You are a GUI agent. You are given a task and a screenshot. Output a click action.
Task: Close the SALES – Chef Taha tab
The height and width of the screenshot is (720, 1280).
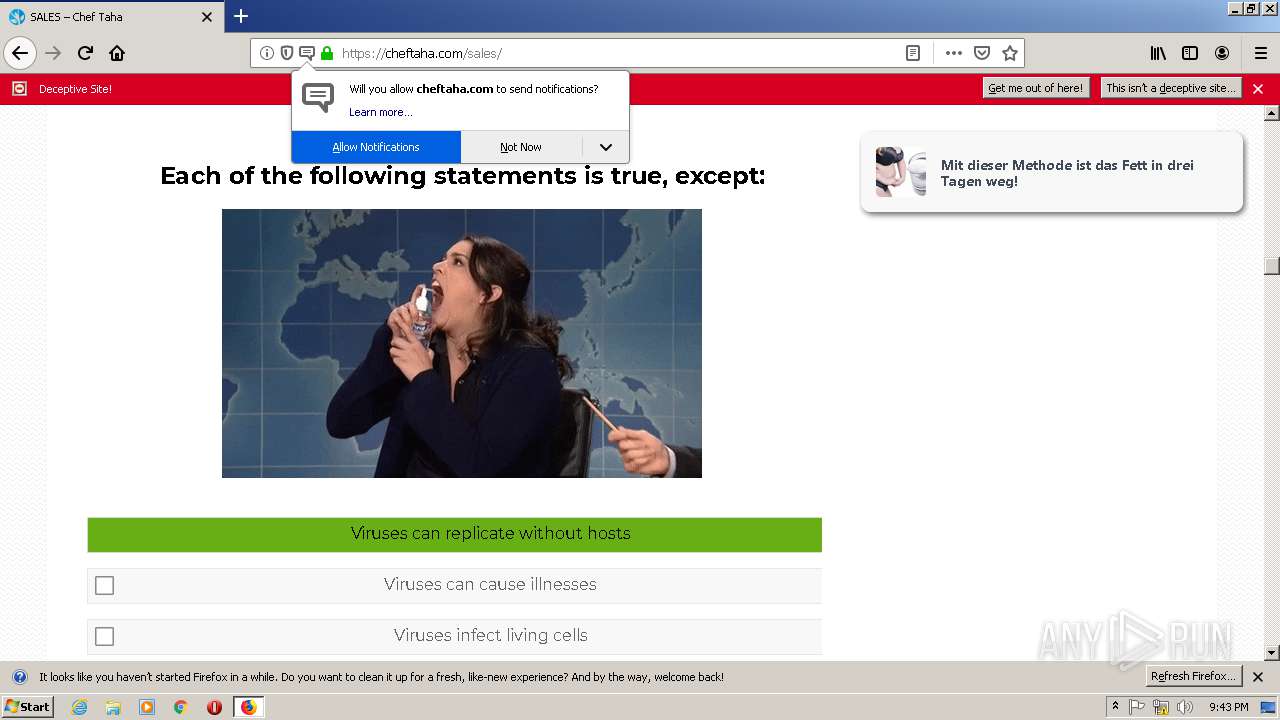[207, 17]
